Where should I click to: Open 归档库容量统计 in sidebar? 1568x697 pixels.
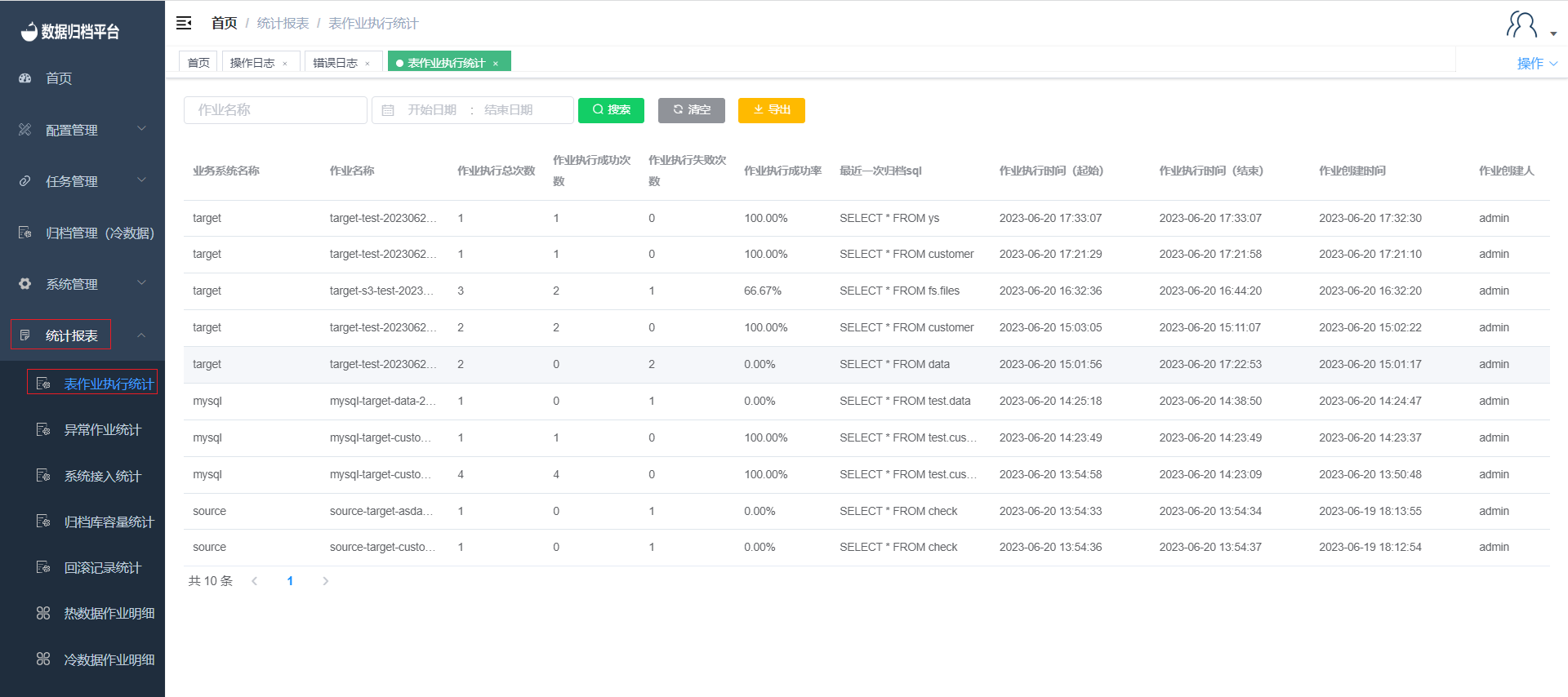[x=109, y=522]
